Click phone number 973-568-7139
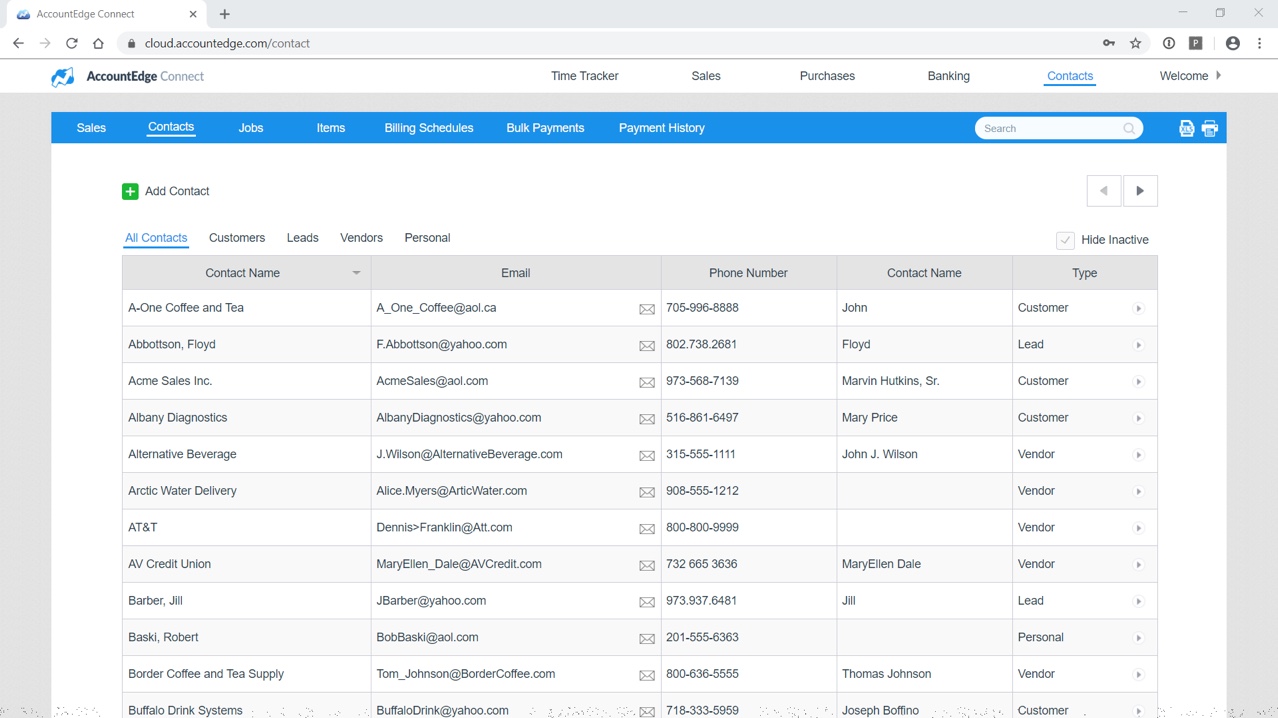This screenshot has width=1278, height=718. tap(702, 381)
